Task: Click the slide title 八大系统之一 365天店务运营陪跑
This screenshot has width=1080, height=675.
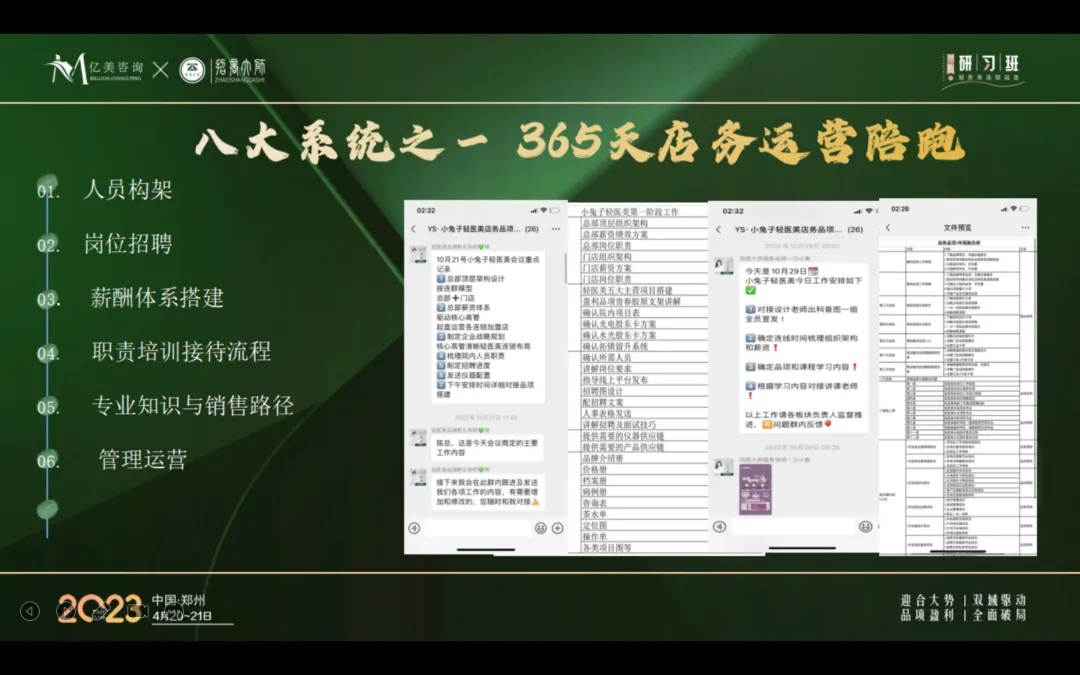Action: (579, 143)
